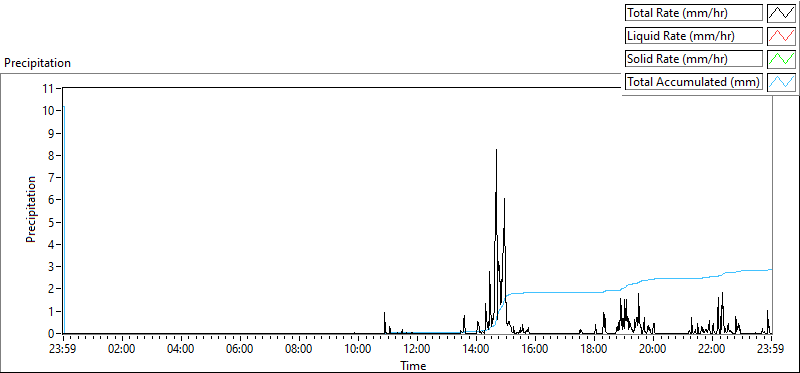Click the tallest rate peak above 8 mm/hr
800x373 pixels.
click(x=496, y=150)
